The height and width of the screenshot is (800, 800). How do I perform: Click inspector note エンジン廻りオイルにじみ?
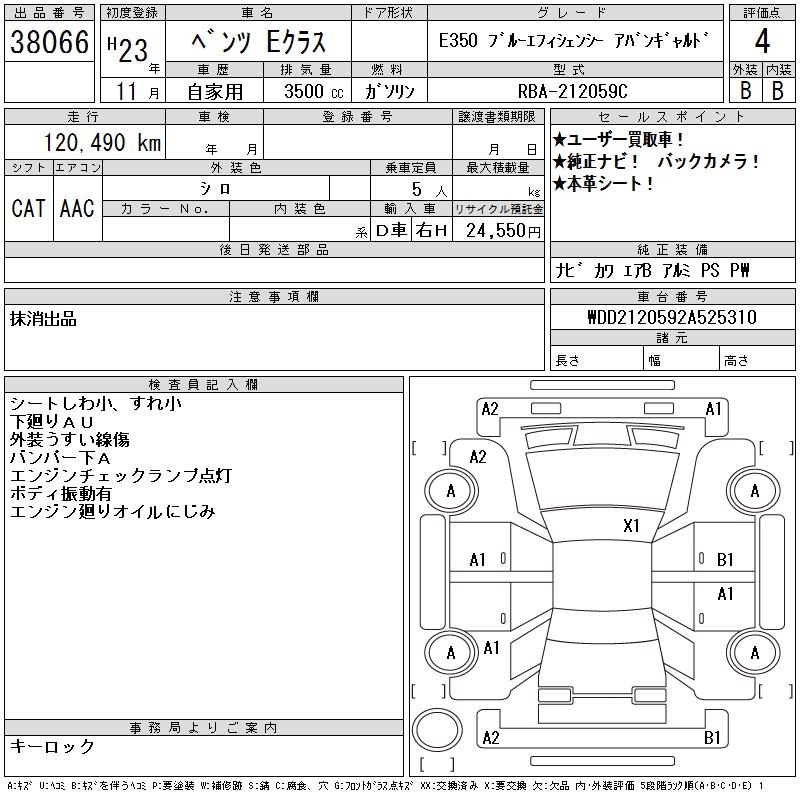tap(113, 511)
